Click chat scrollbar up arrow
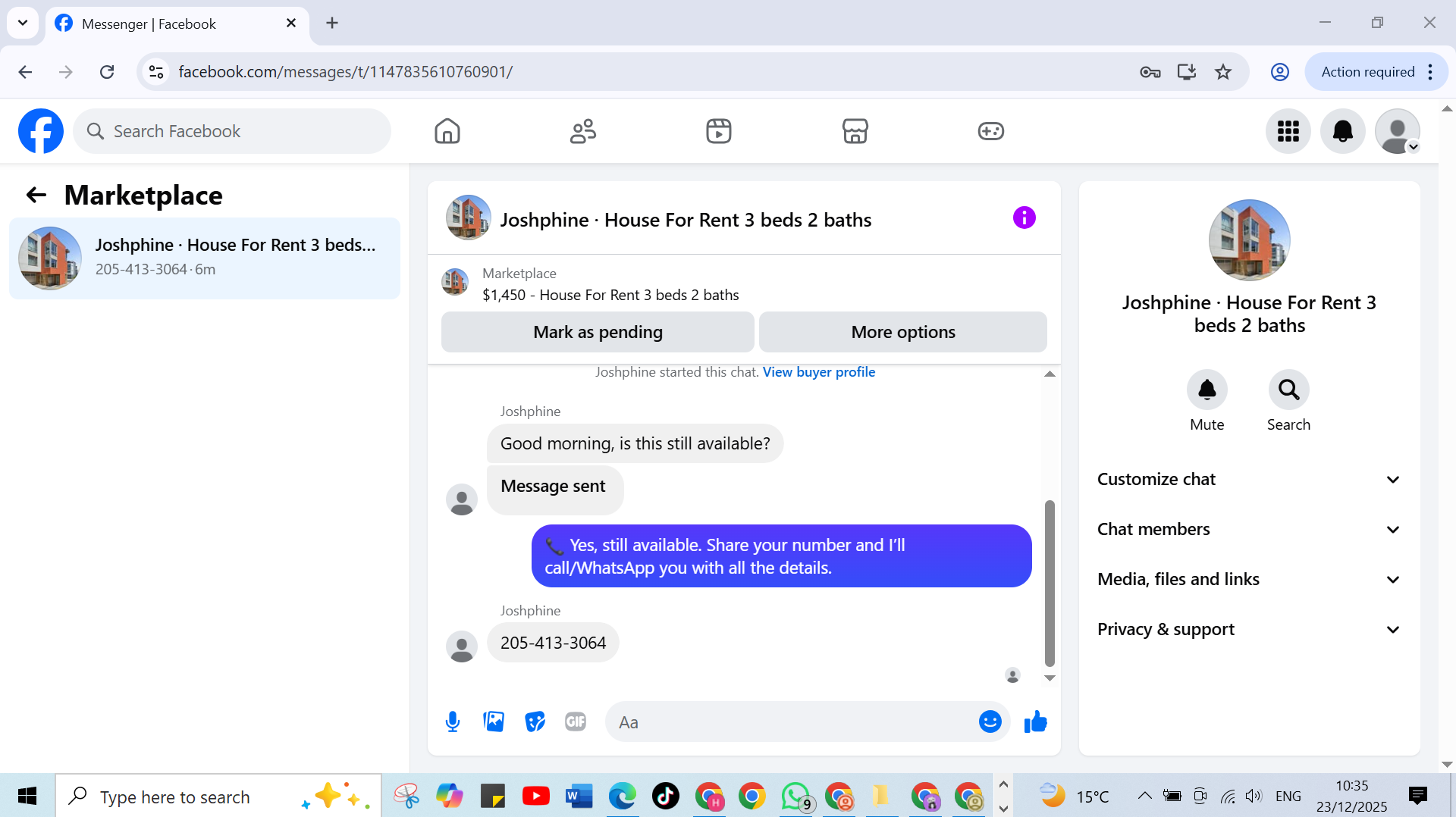Image resolution: width=1456 pixels, height=817 pixels. pyautogui.click(x=1050, y=374)
